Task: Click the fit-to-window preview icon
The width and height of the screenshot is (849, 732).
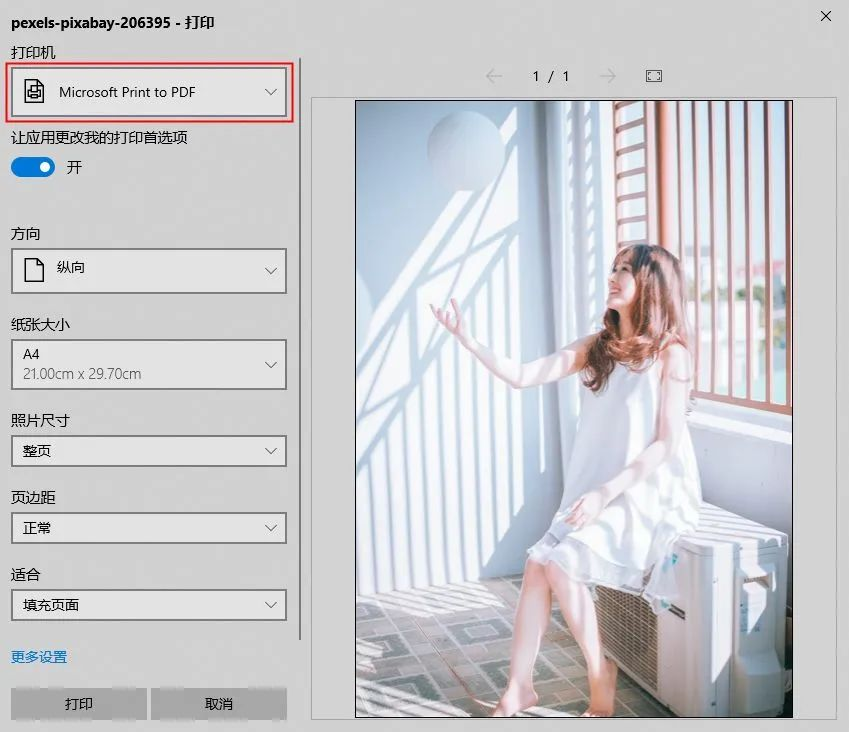Action: (x=653, y=75)
